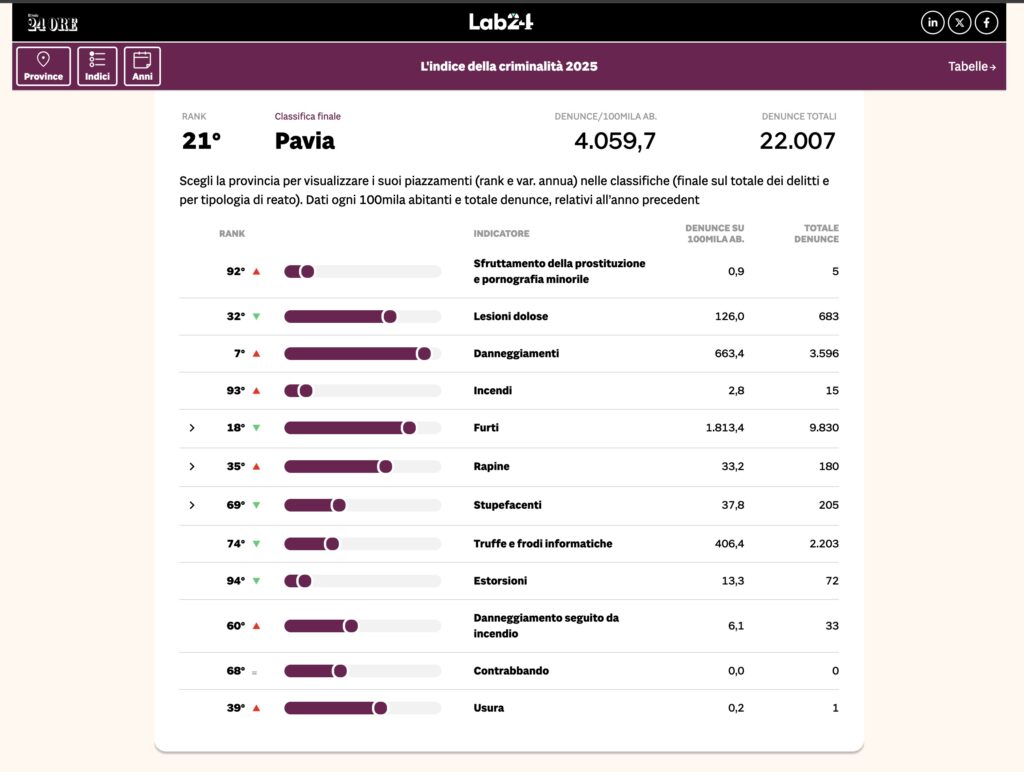Click the Lab24 logo
1024x772 pixels.
(x=501, y=22)
